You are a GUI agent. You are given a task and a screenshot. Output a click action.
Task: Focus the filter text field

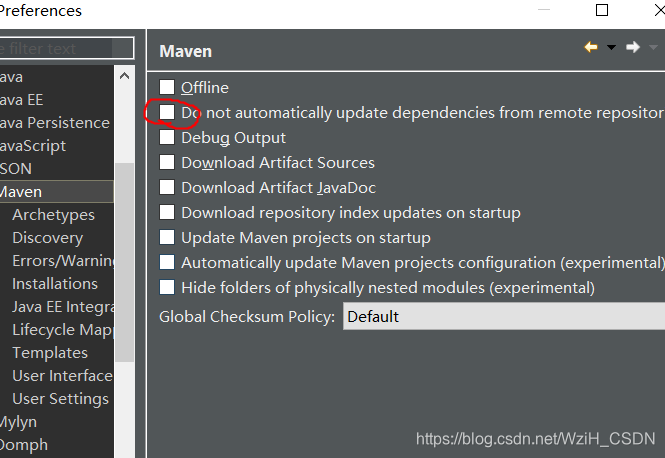[66, 48]
